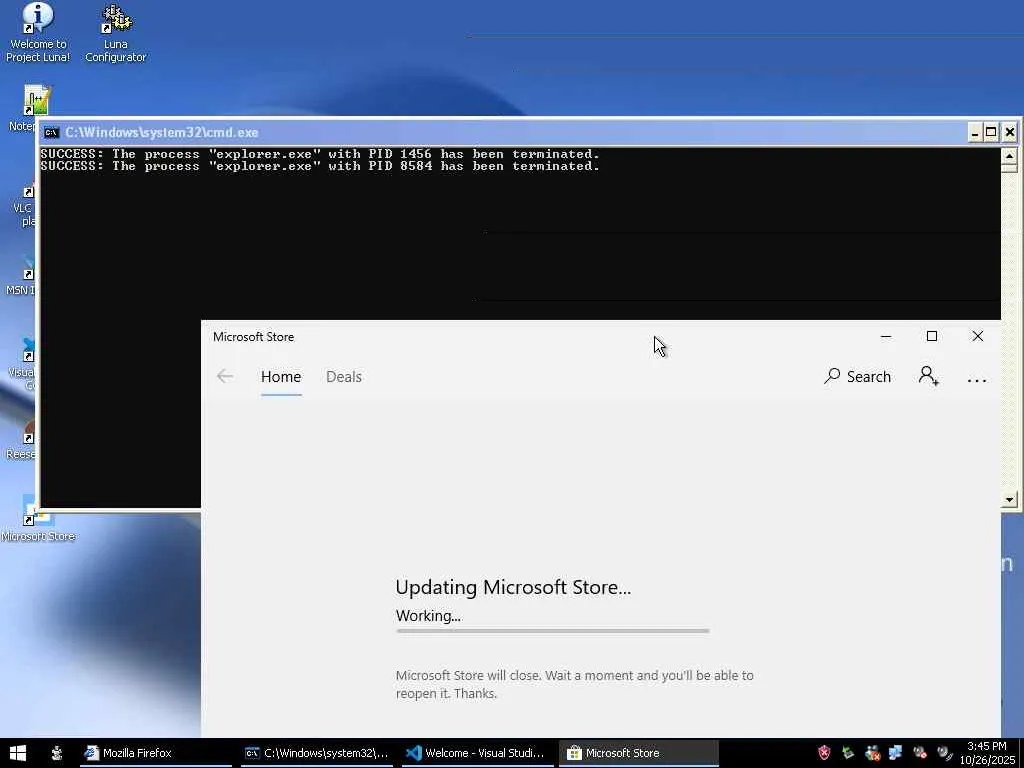Switch to the Deals tab in Microsoft Store

(x=344, y=377)
